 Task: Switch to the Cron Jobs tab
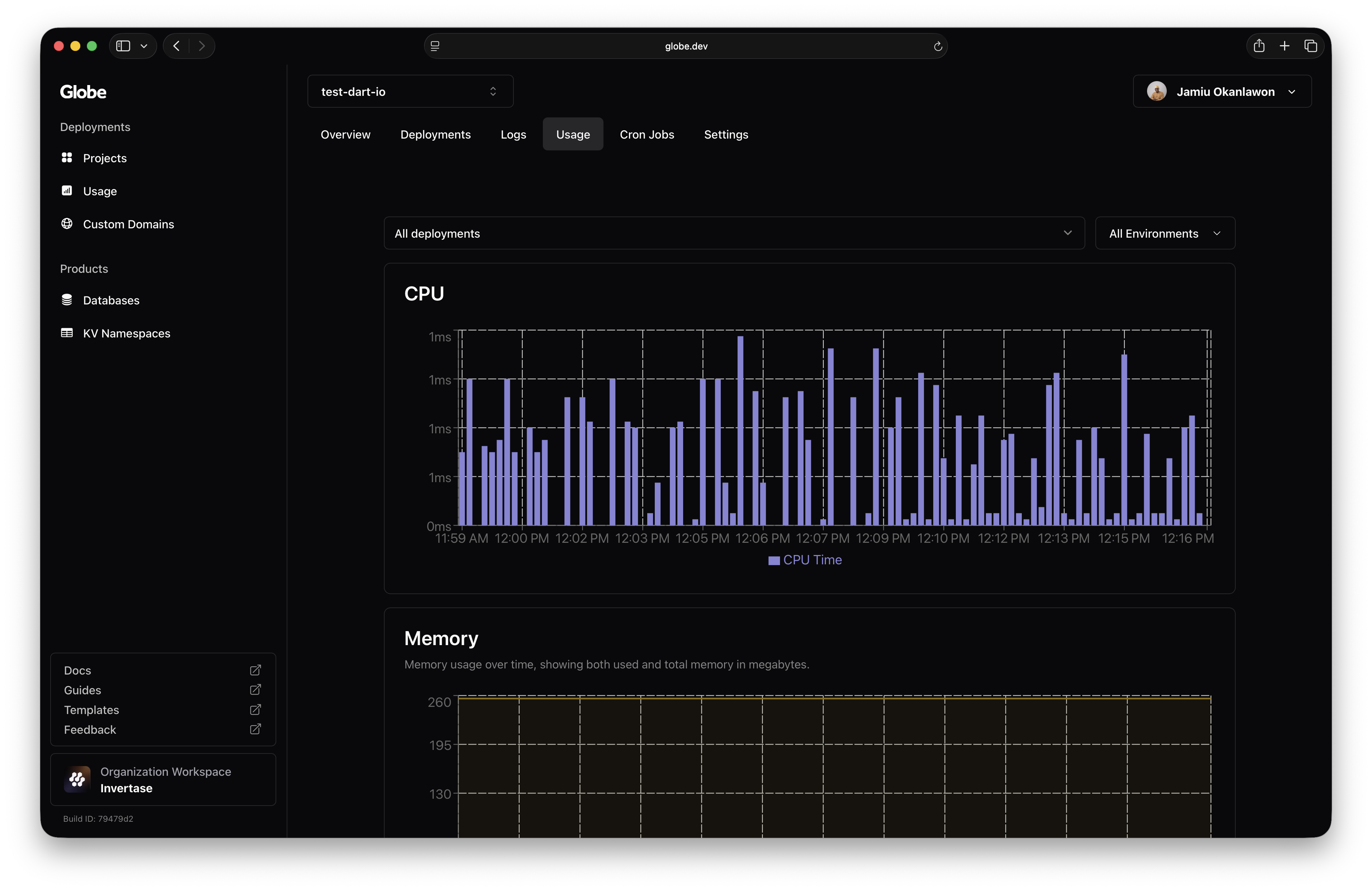646,134
